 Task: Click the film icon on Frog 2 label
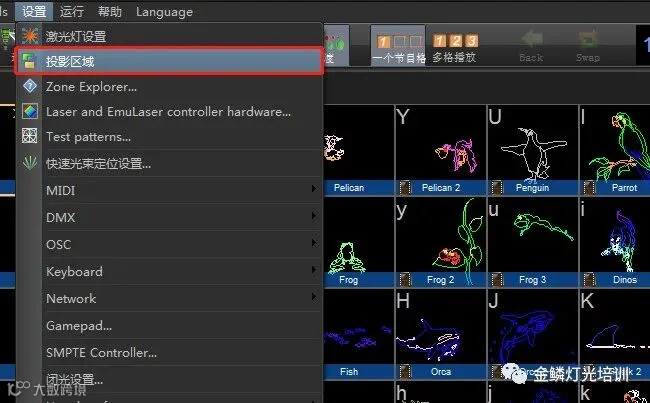click(x=405, y=280)
